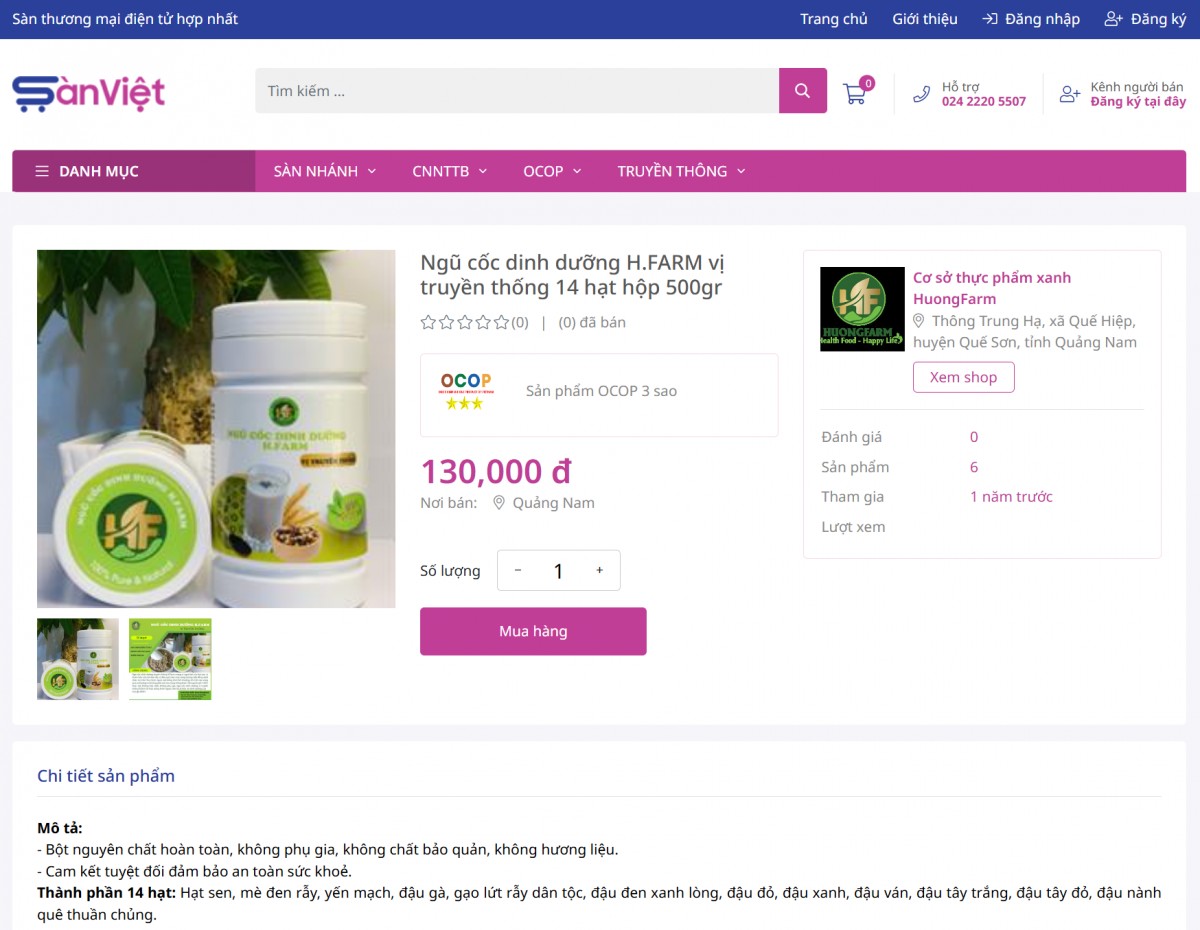Image resolution: width=1200 pixels, height=930 pixels.
Task: Click the Tìm kiếm search field
Action: pos(517,91)
